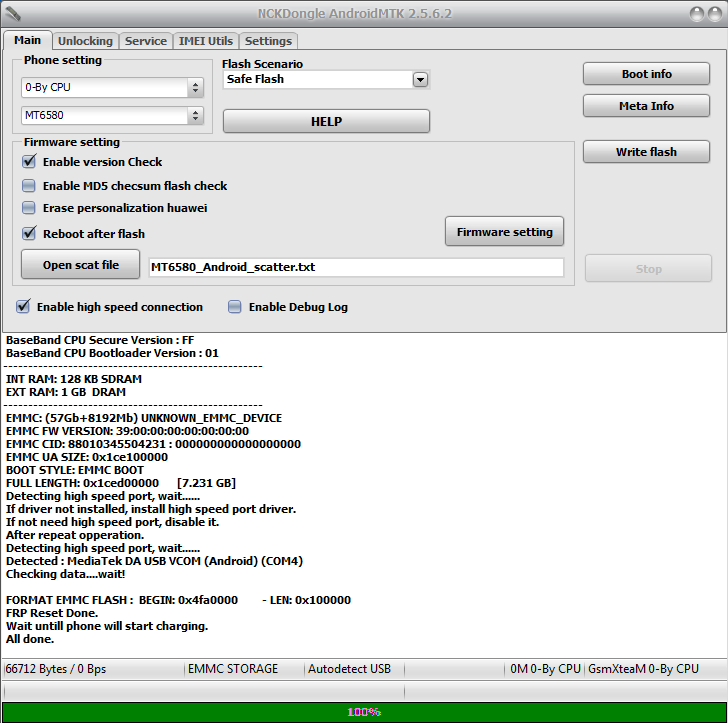The height and width of the screenshot is (723, 728).
Task: Click the 'All done.' log line
Action: [x=30, y=639]
